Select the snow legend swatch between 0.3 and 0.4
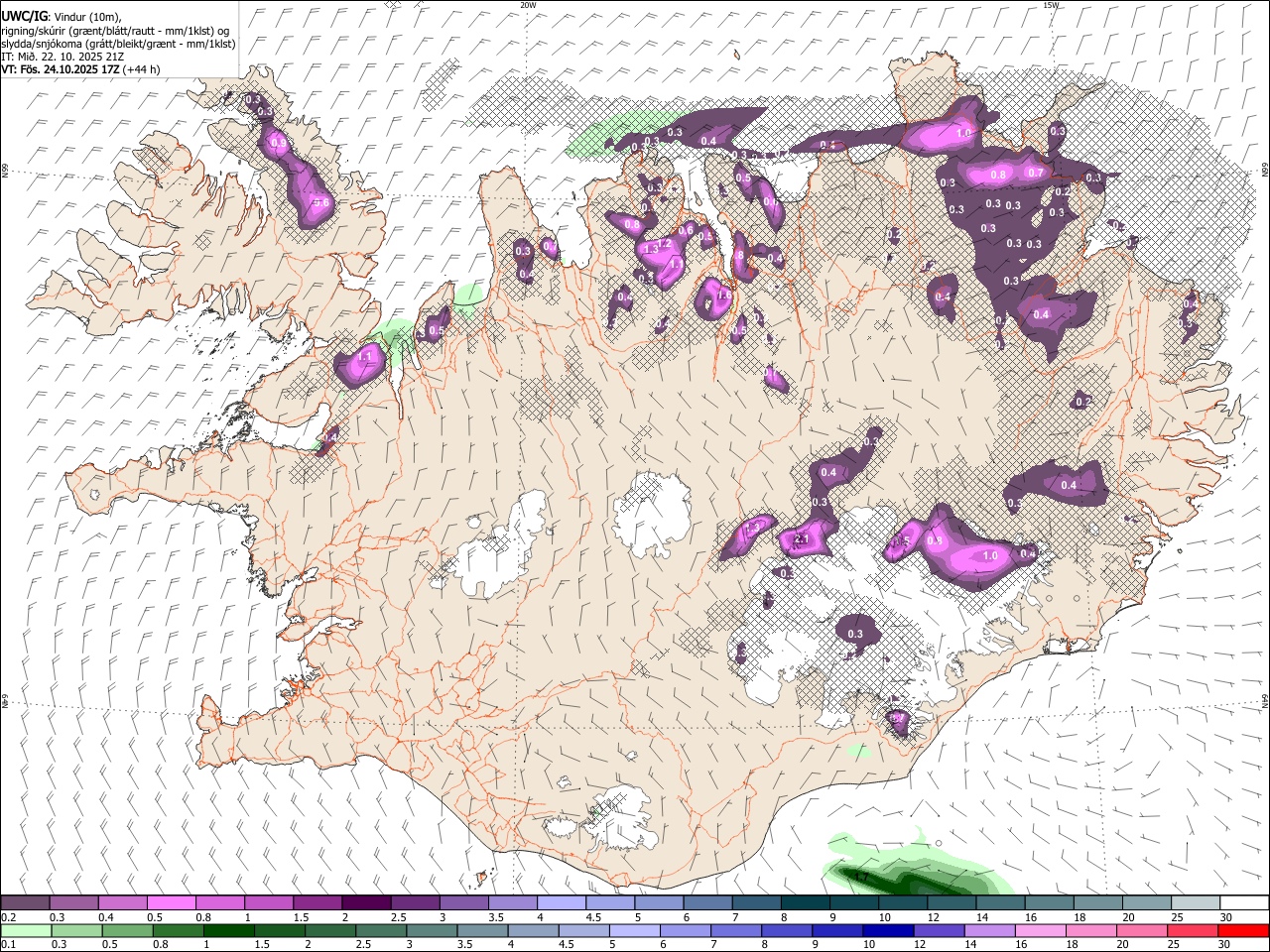1270x952 pixels. [74, 903]
